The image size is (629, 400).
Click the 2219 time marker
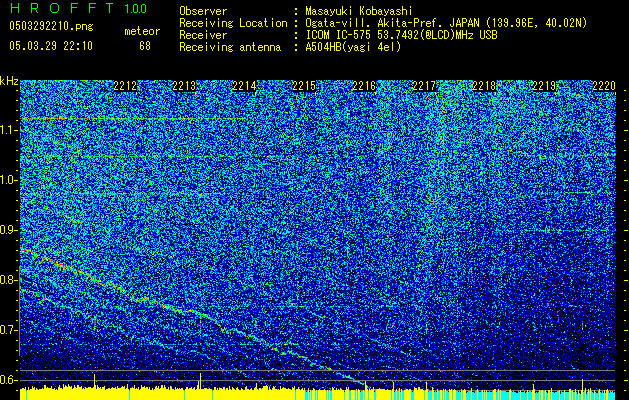tap(544, 86)
